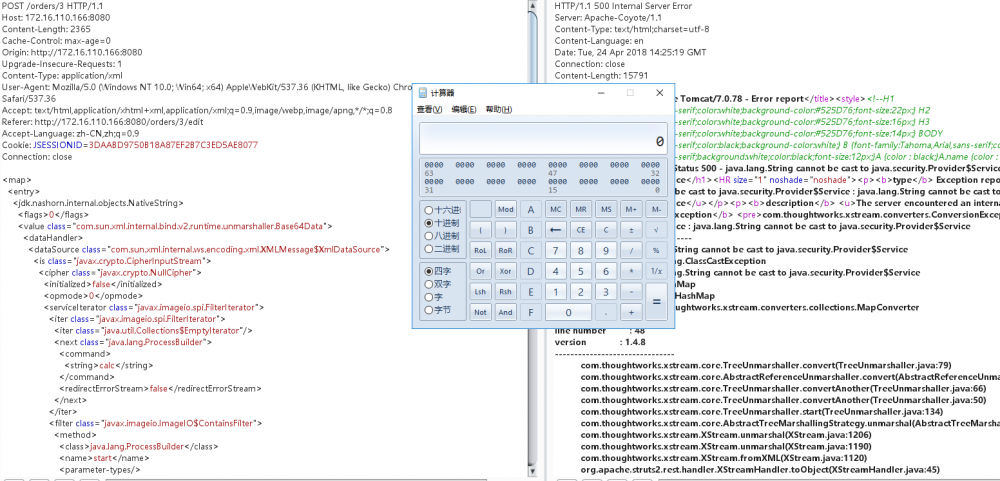This screenshot has height=481, width=1000.
Task: Click the open parenthesis key
Action: click(x=481, y=230)
